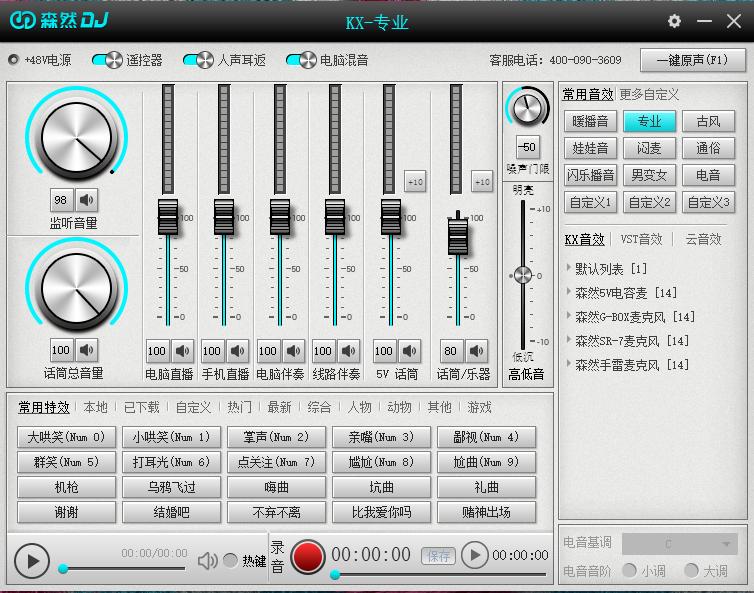The width and height of the screenshot is (754, 593).
Task: Mute the 电脑直播 channel speaker
Action: tap(182, 351)
